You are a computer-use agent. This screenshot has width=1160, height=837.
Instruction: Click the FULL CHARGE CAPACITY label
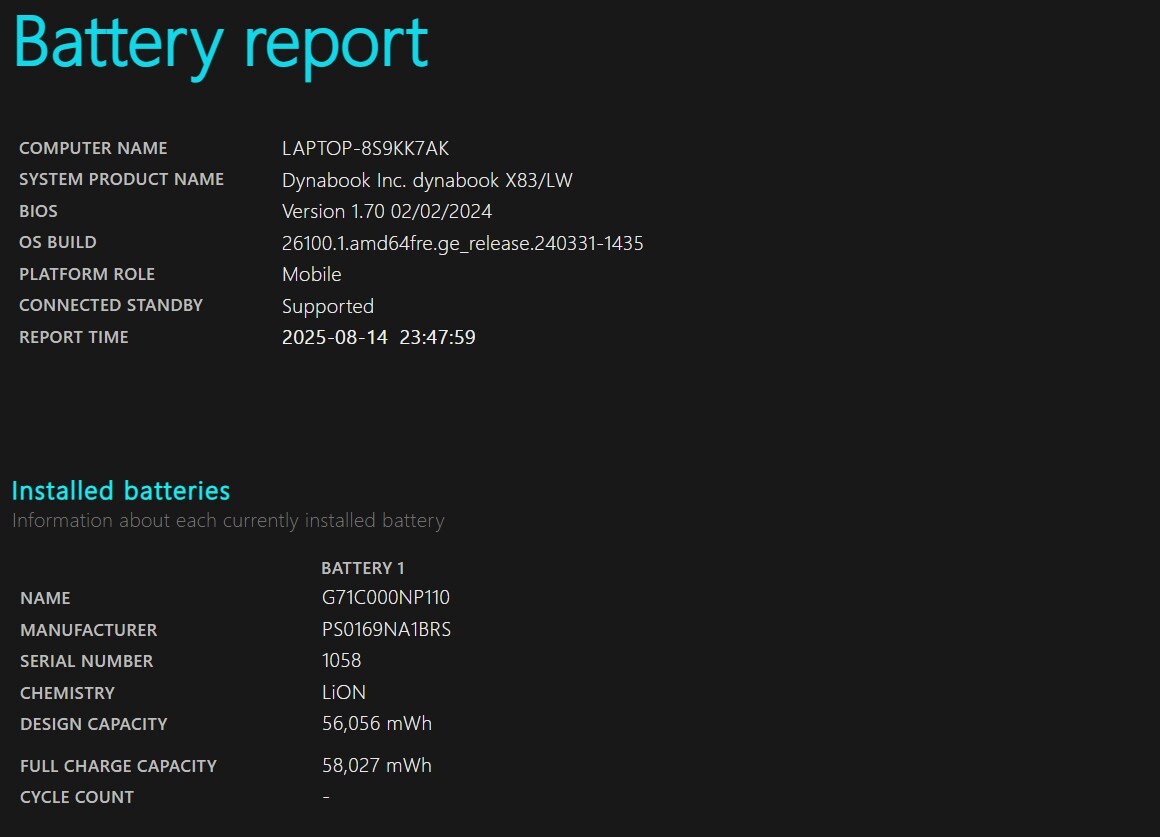118,766
